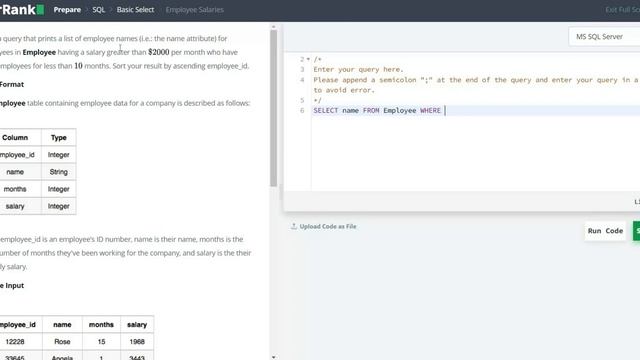
Task: Click the 'WHERE' keyword in the query
Action: point(430,111)
